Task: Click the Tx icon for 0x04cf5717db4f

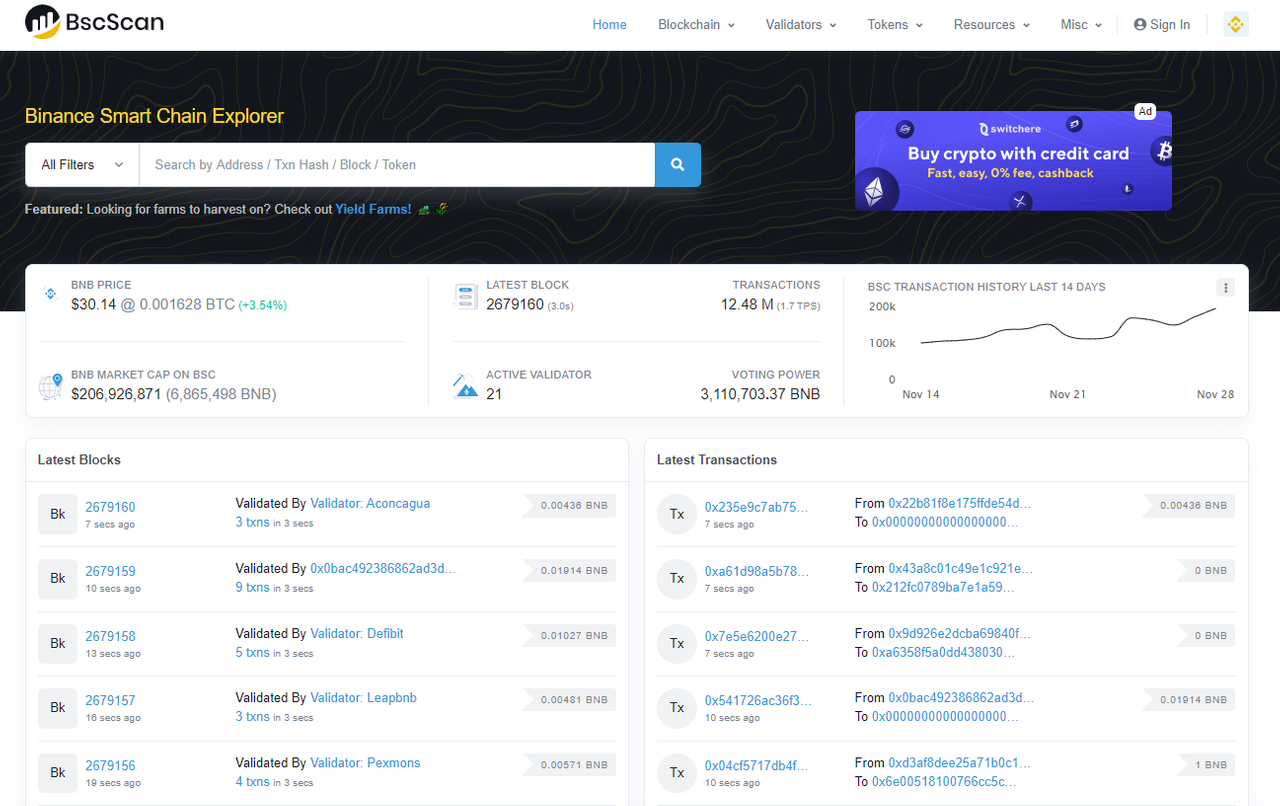Action: [677, 772]
